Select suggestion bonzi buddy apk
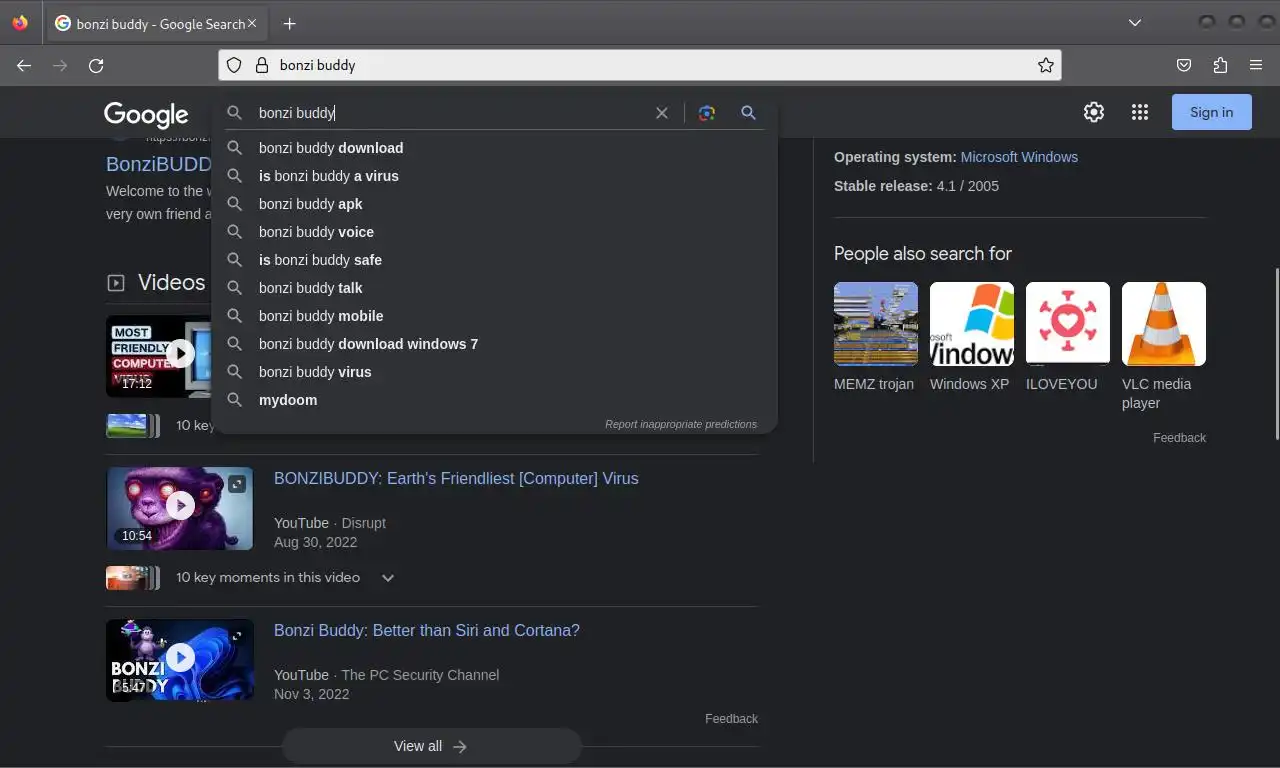The image size is (1280, 768). tap(494, 204)
